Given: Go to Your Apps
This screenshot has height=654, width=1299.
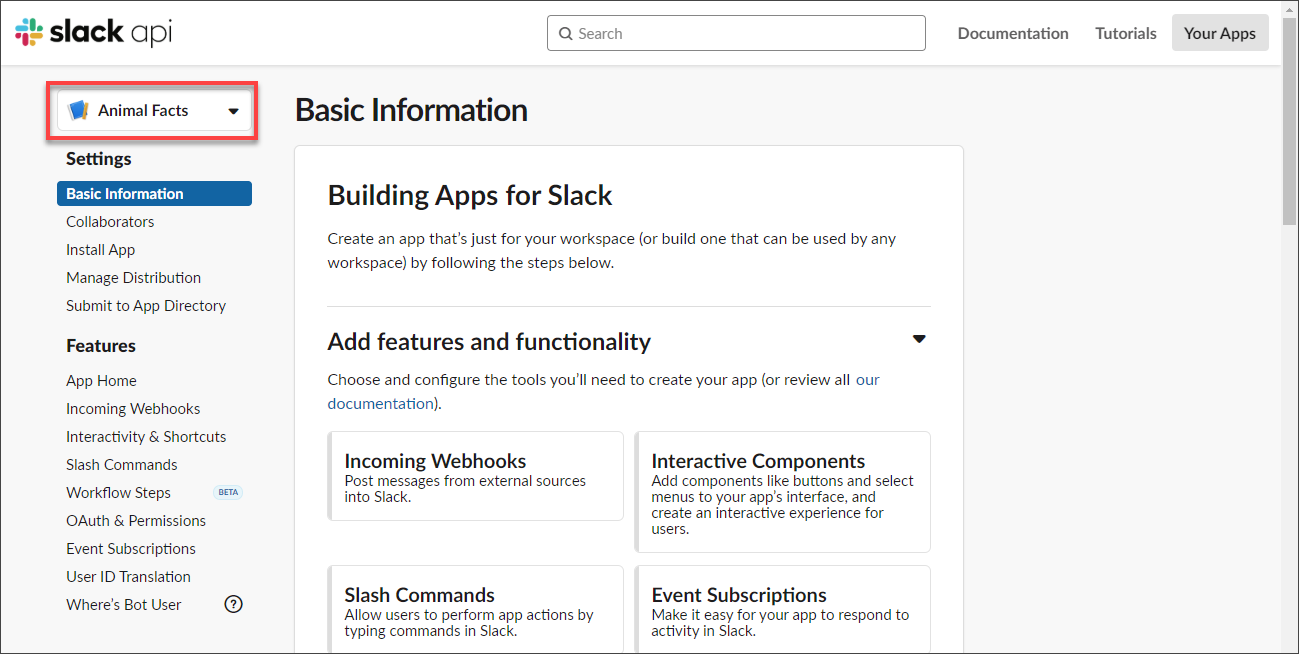Looking at the screenshot, I should [1220, 33].
